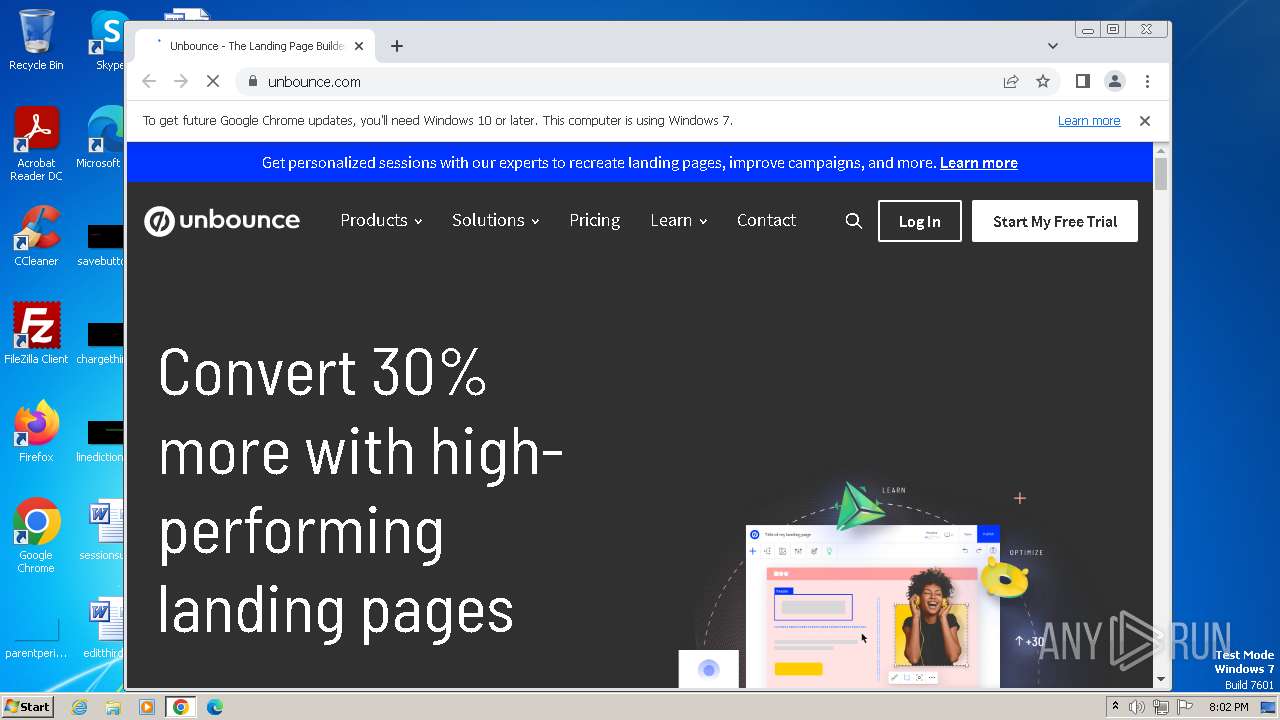Bookmark this tab star icon
The width and height of the screenshot is (1280, 720).
tap(1043, 82)
